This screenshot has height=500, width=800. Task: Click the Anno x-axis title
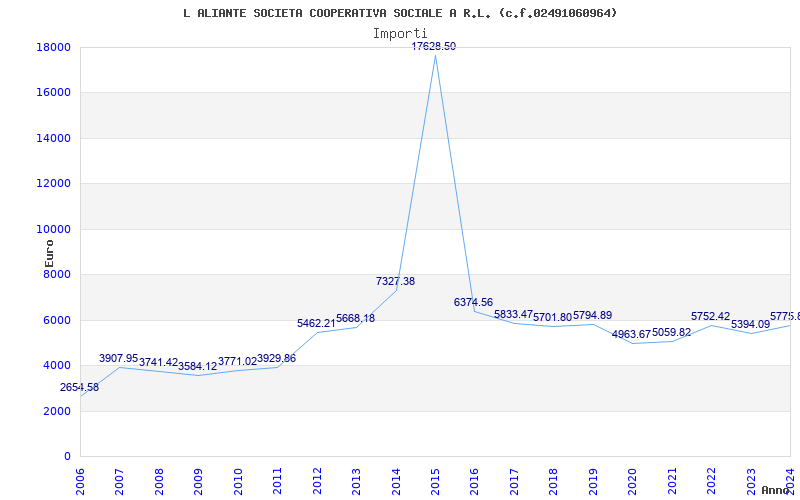pyautogui.click(x=776, y=490)
